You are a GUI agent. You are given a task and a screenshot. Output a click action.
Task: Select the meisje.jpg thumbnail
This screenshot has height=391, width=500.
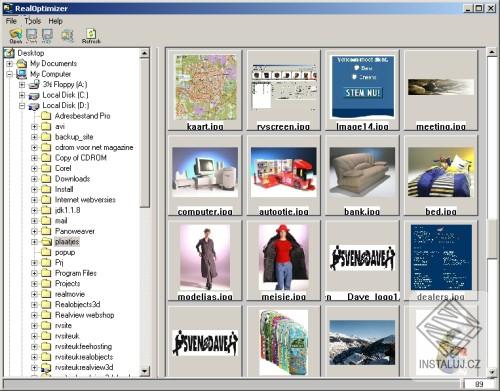[284, 257]
